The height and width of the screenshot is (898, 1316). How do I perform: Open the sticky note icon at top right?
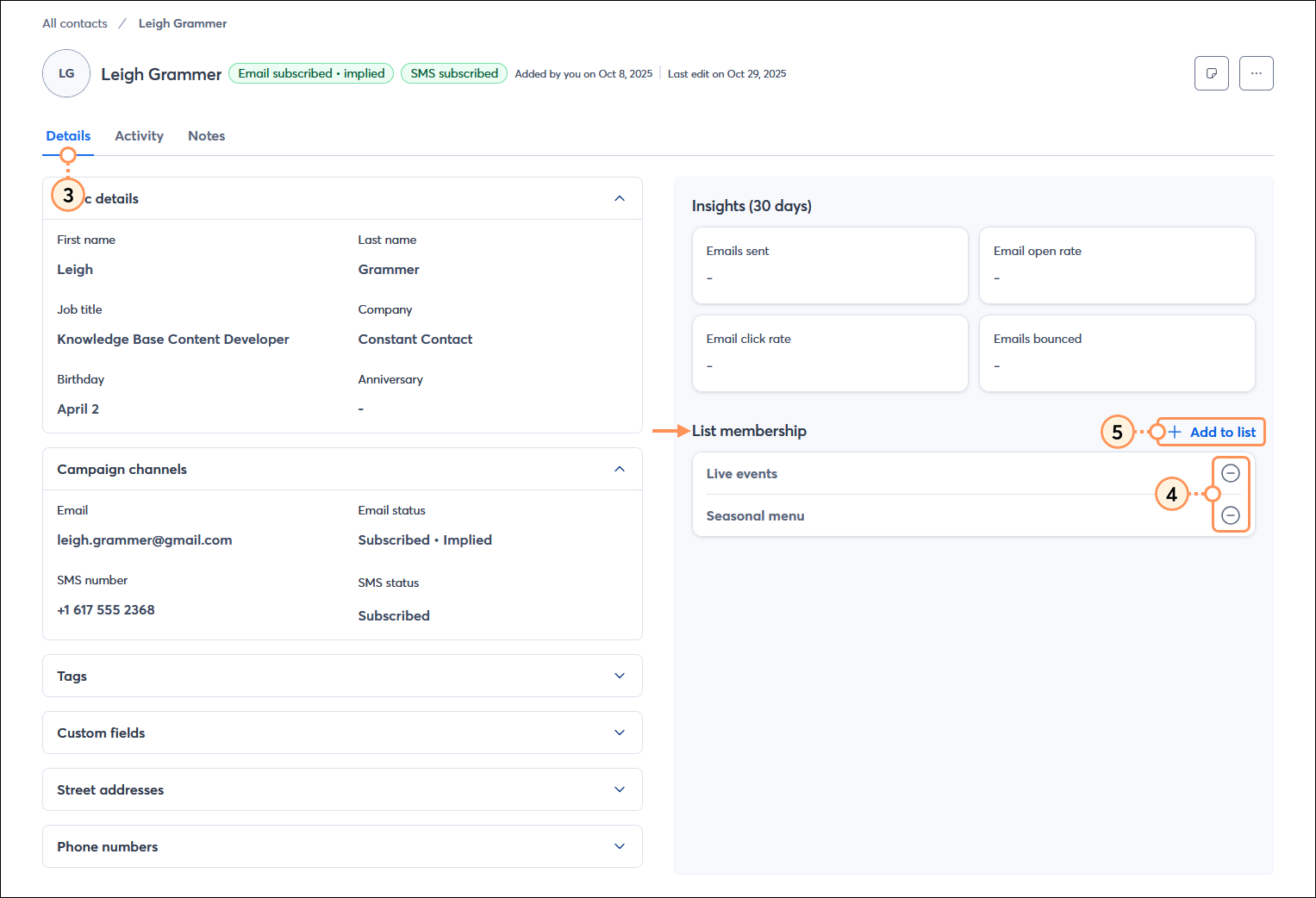click(1211, 73)
